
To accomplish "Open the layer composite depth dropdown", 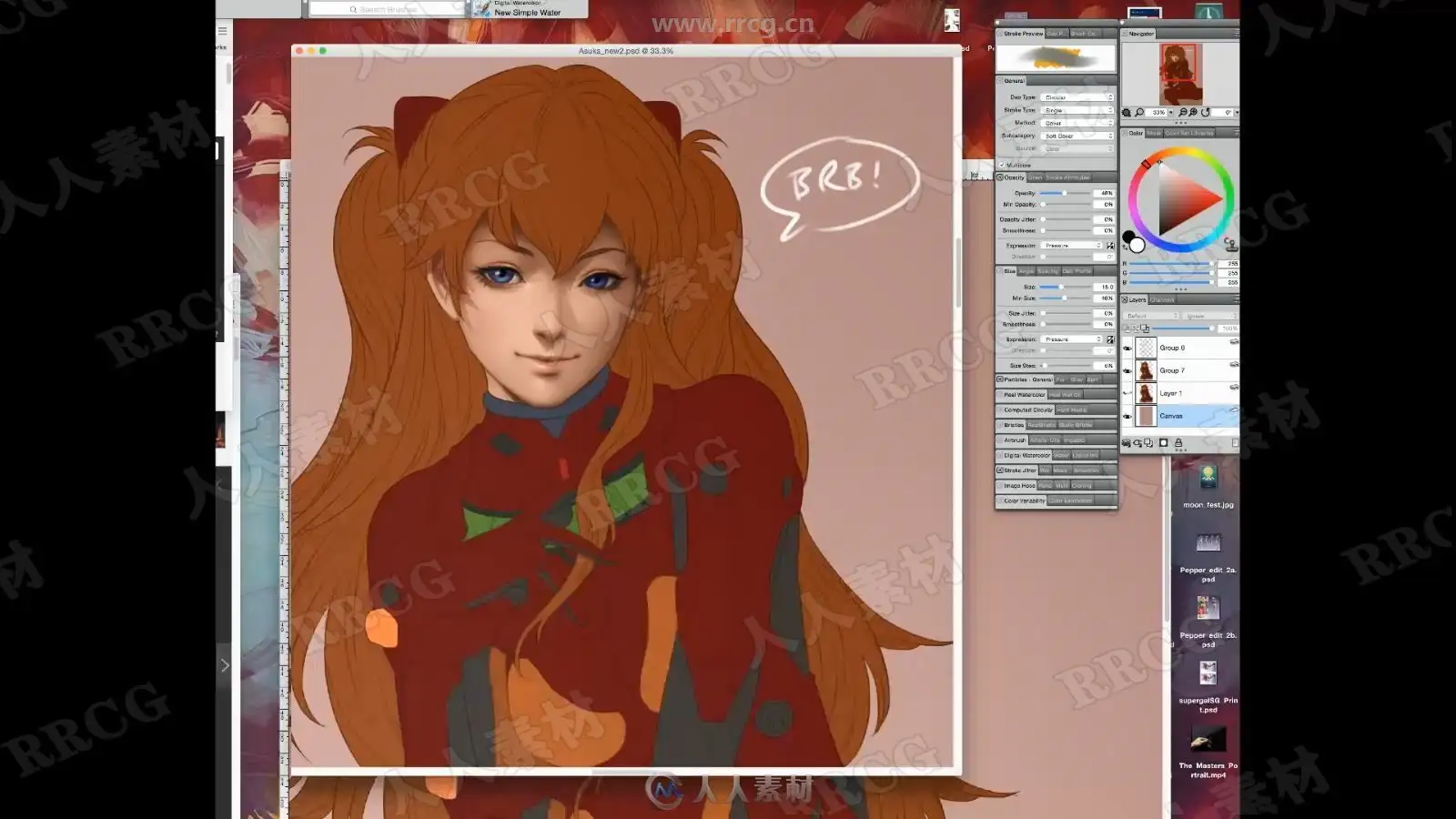I will (x=1210, y=316).
